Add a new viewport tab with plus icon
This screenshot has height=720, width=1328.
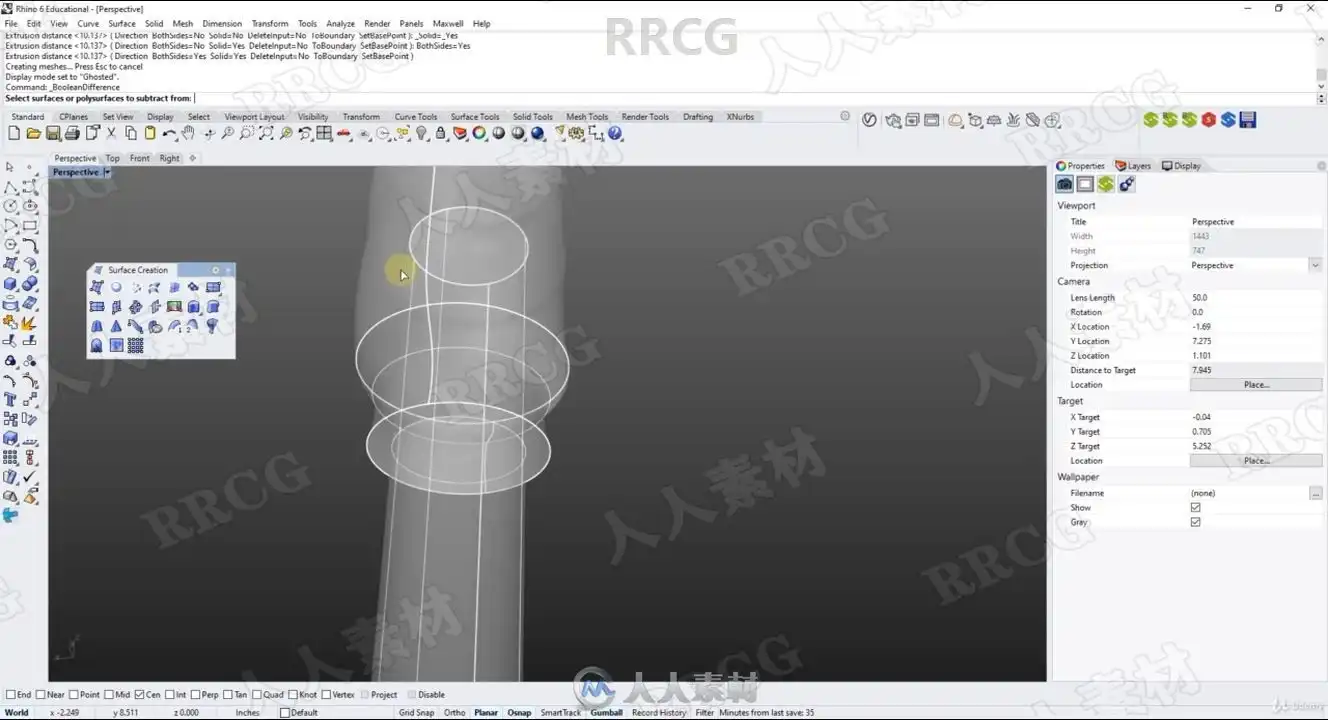193,158
